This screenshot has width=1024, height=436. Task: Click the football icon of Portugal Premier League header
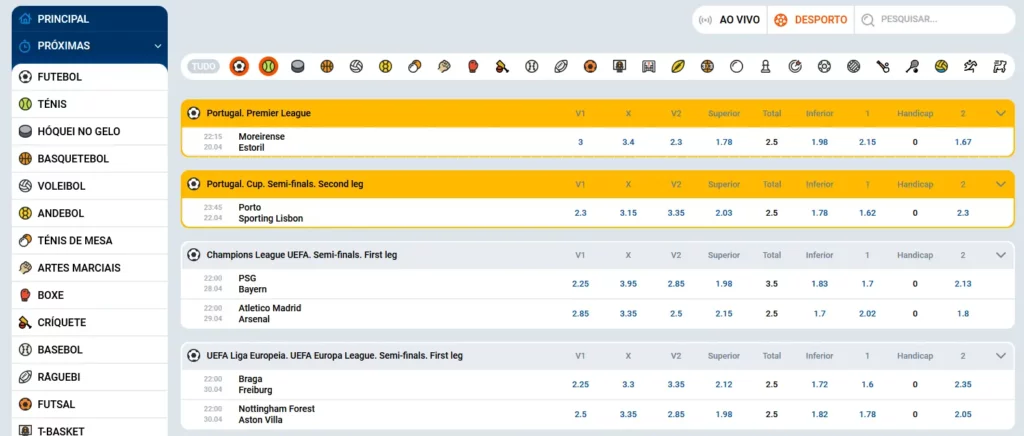193,113
